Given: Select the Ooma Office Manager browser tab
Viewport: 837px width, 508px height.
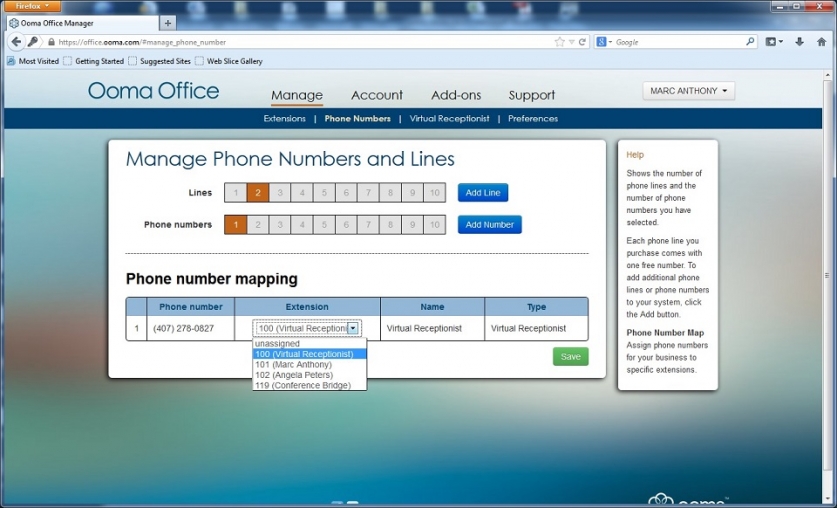Looking at the screenshot, I should [83, 23].
